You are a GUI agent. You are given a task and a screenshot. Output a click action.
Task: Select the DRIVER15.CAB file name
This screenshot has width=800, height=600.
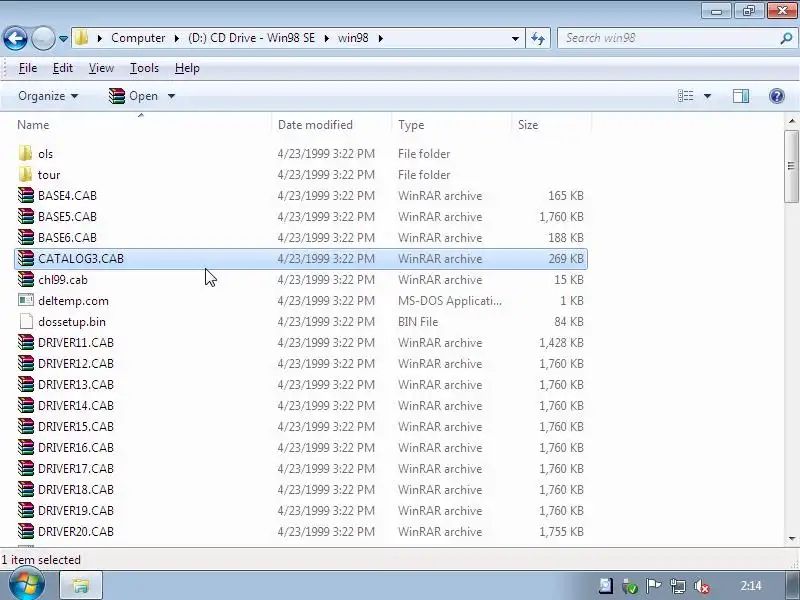click(x=76, y=427)
